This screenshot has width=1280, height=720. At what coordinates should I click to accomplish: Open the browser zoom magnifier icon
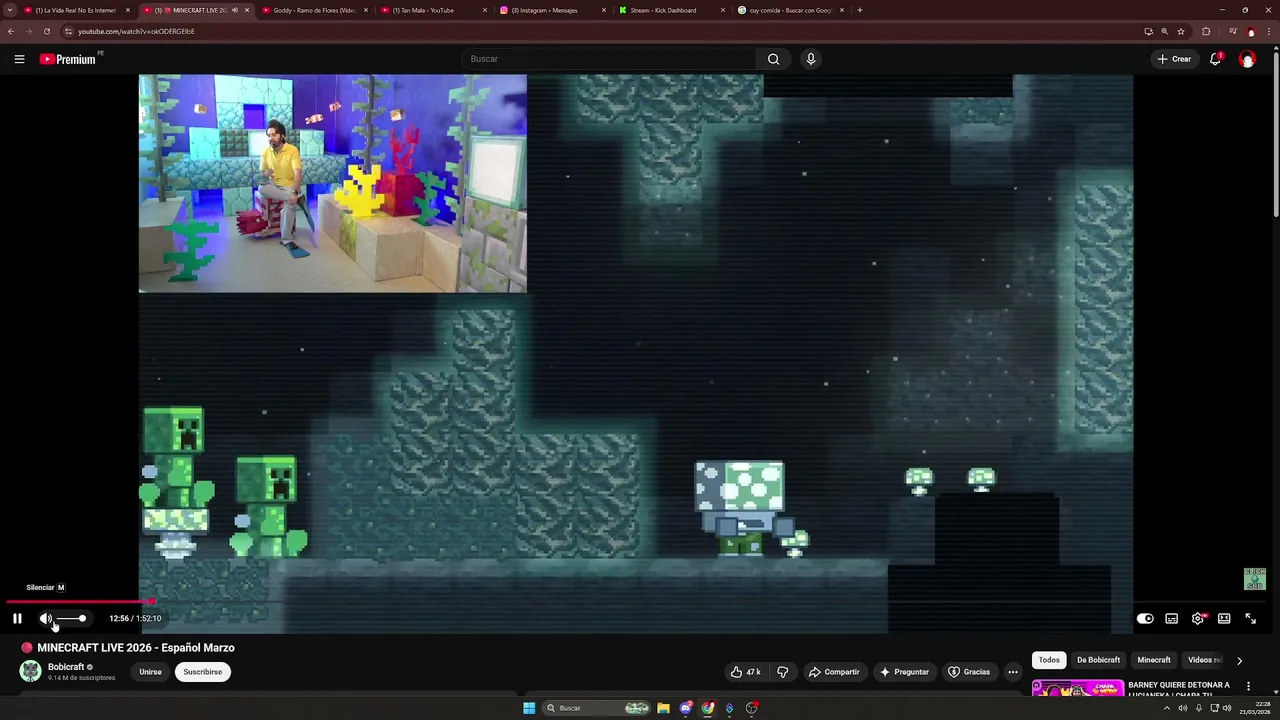point(1164,31)
